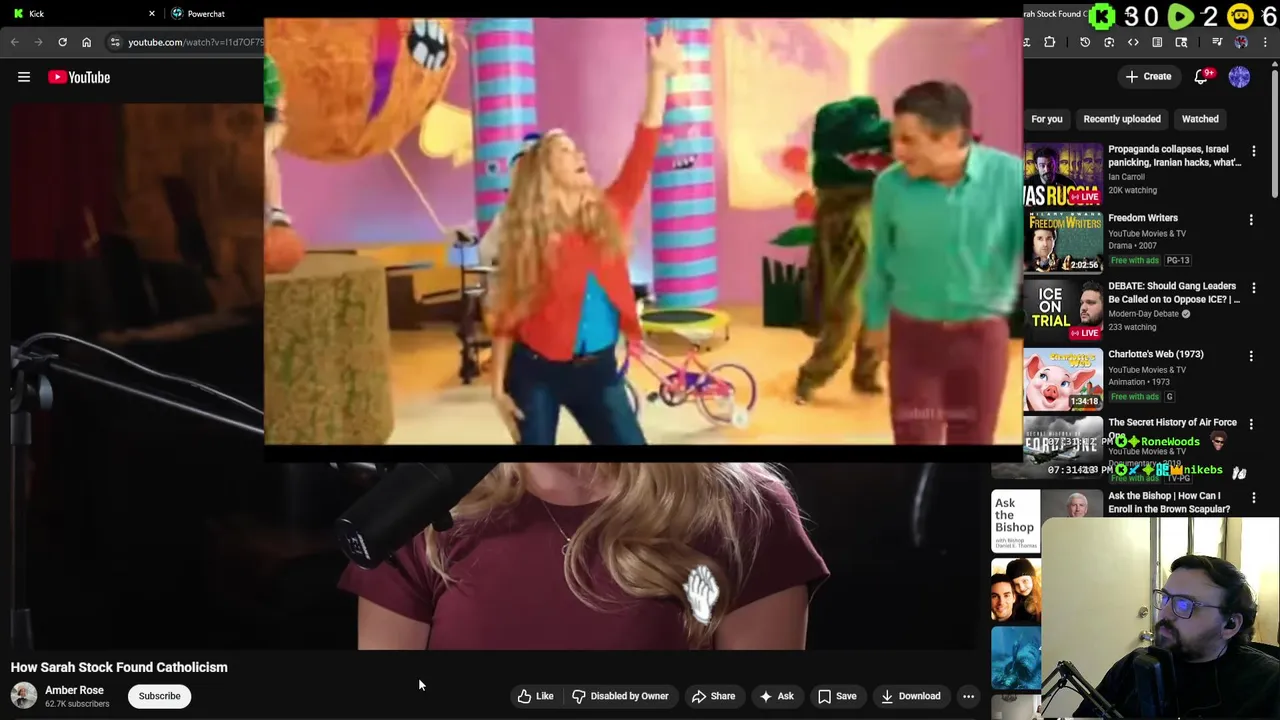Viewport: 1280px width, 720px height.
Task: Switch to the Kick tab
Action: [80, 14]
